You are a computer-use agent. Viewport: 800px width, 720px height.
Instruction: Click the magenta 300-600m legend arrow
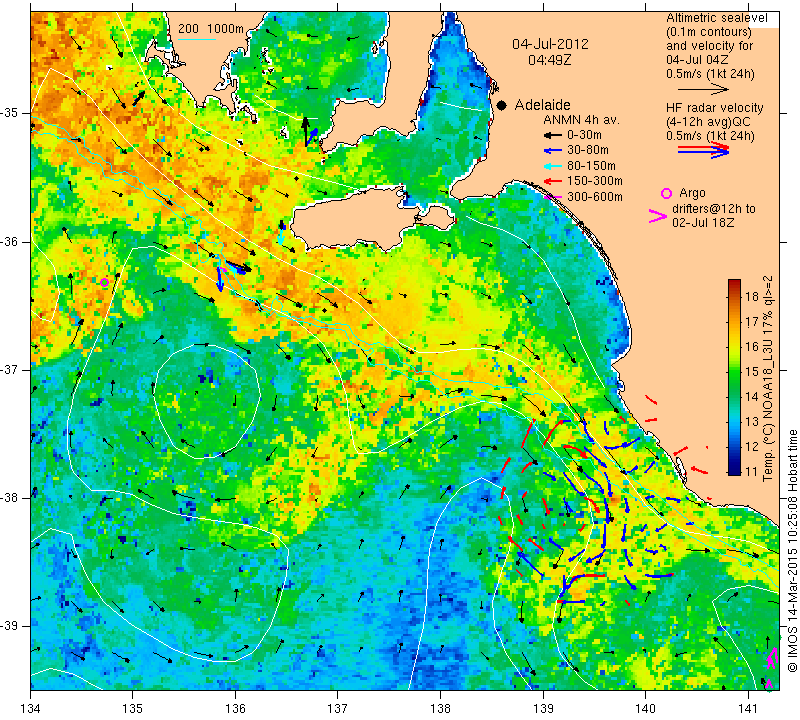(553, 196)
